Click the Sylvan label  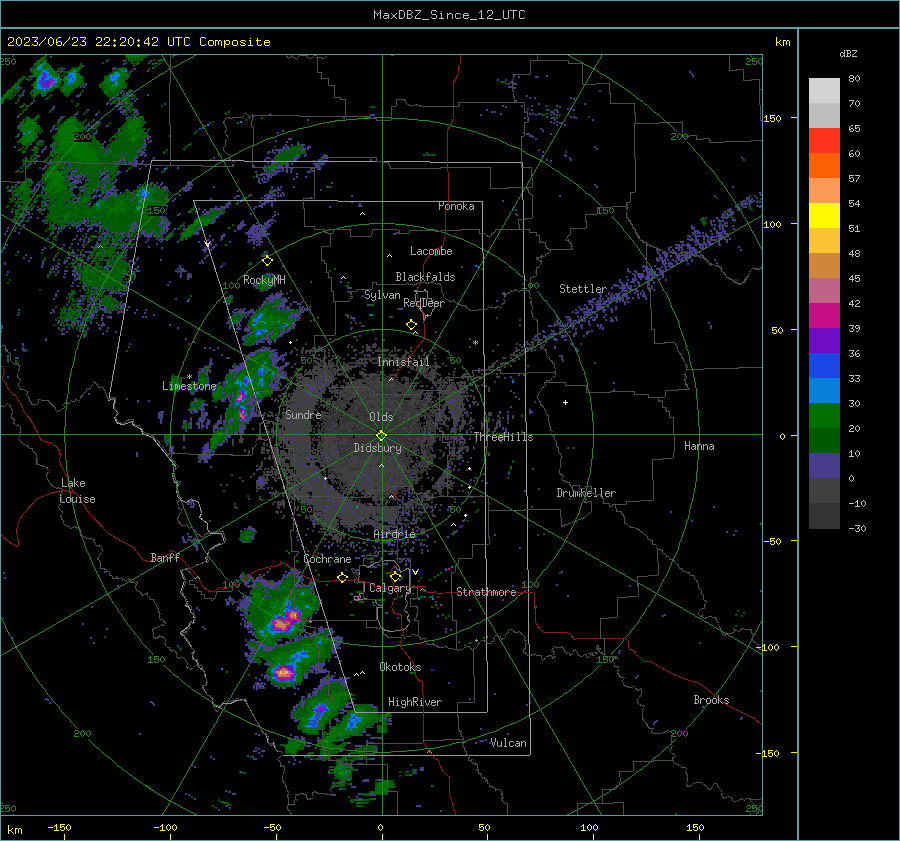pyautogui.click(x=382, y=295)
